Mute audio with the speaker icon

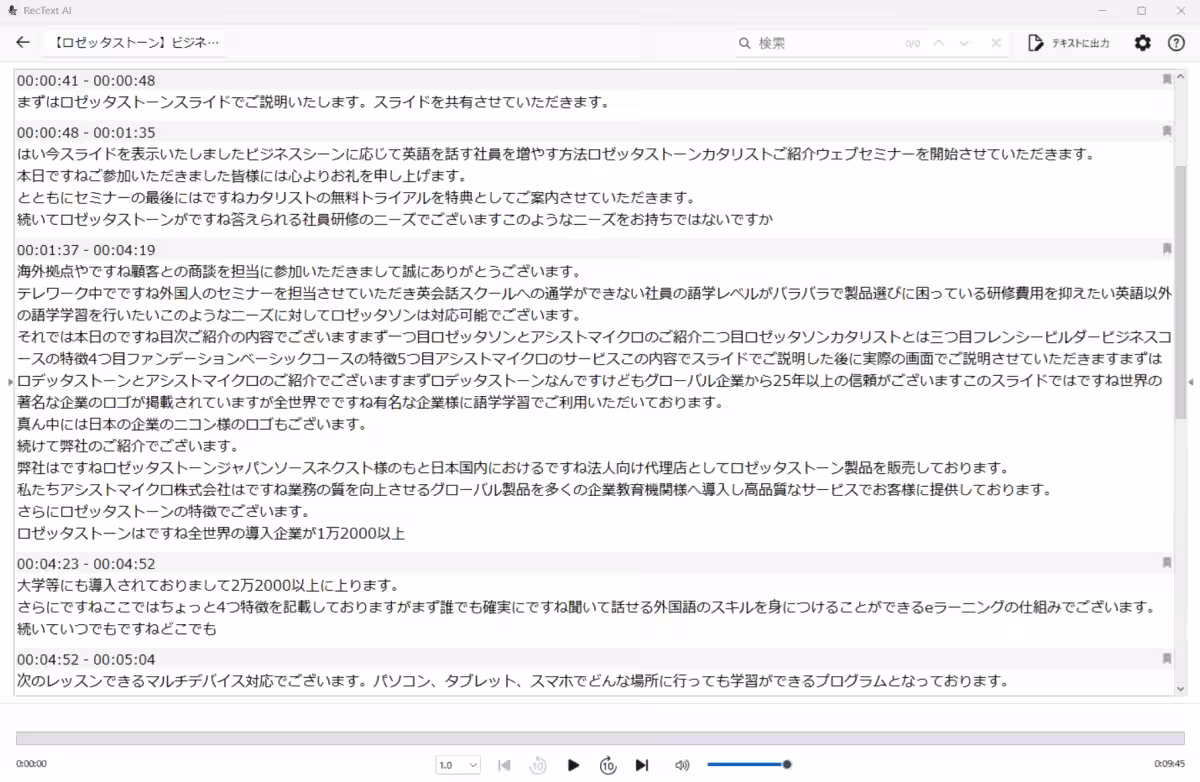point(682,765)
